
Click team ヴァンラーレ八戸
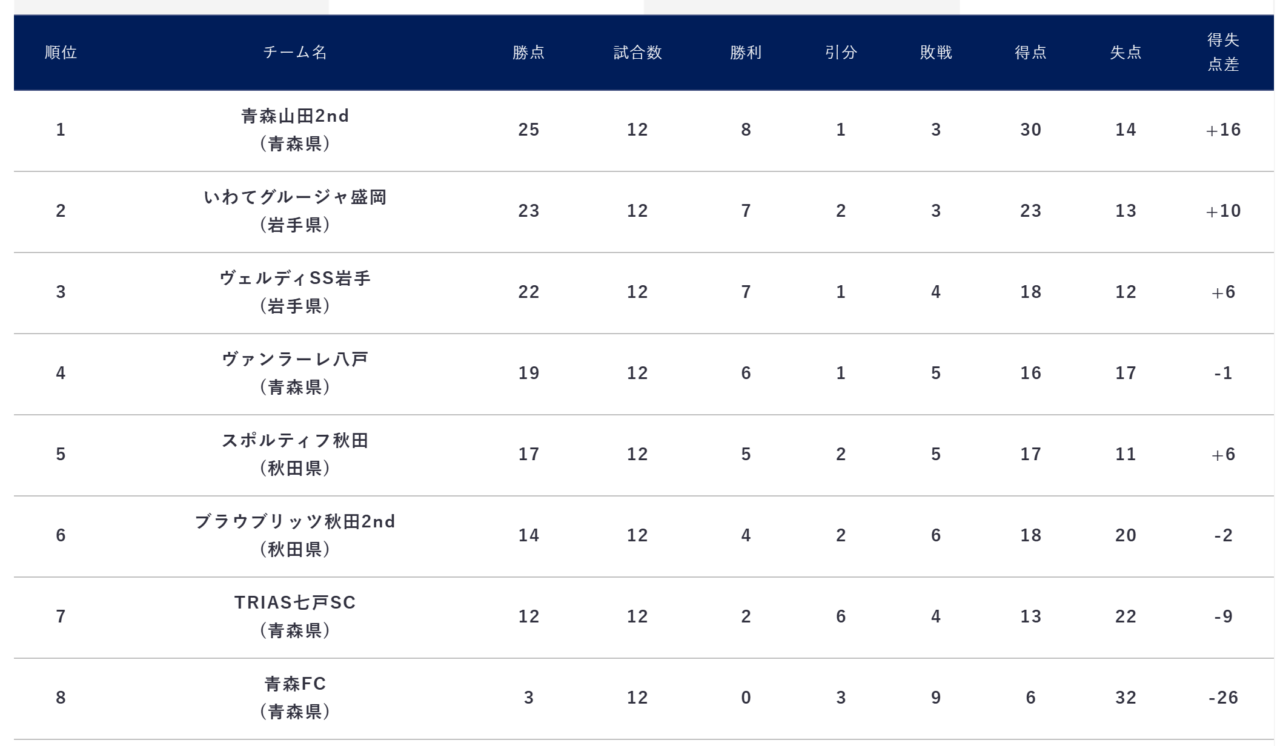click(295, 360)
